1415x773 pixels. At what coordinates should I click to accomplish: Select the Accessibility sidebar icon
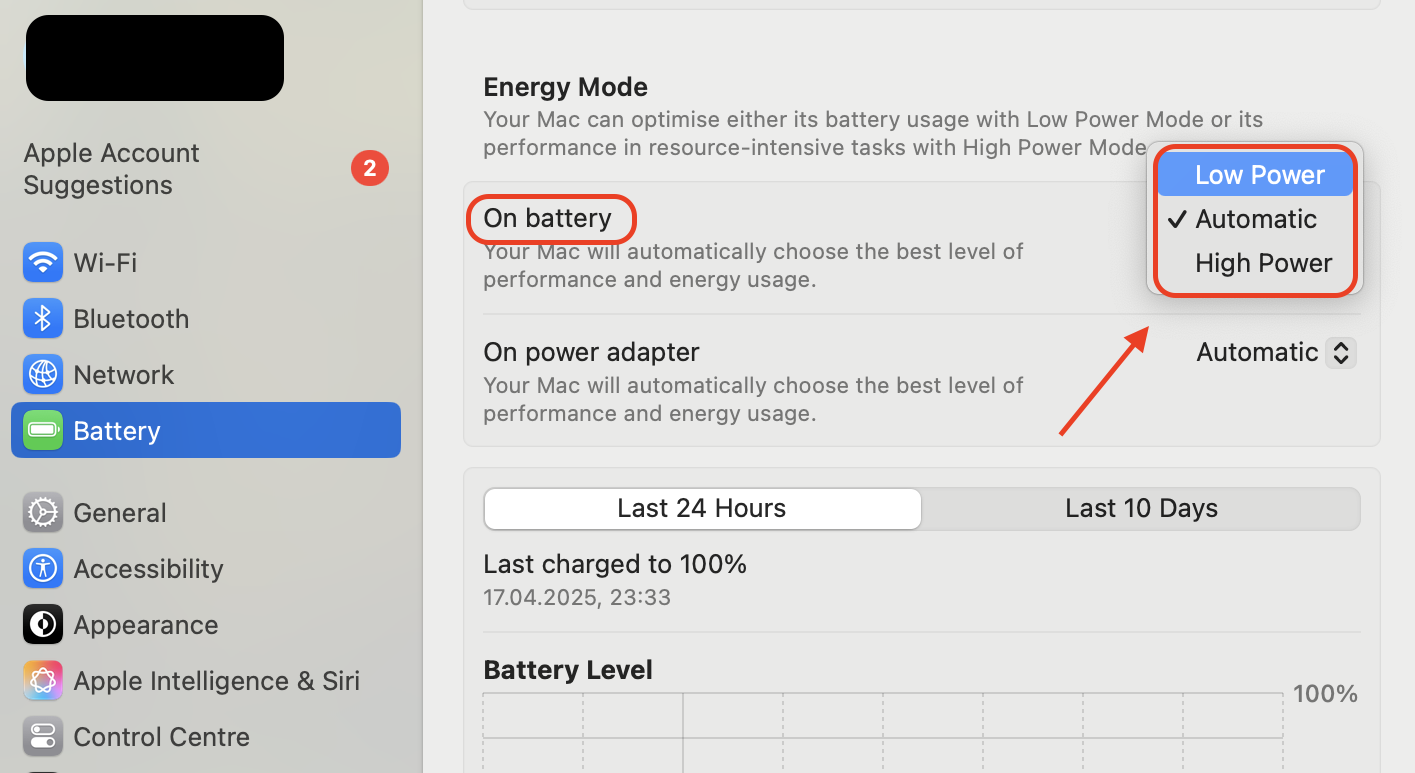tap(42, 568)
